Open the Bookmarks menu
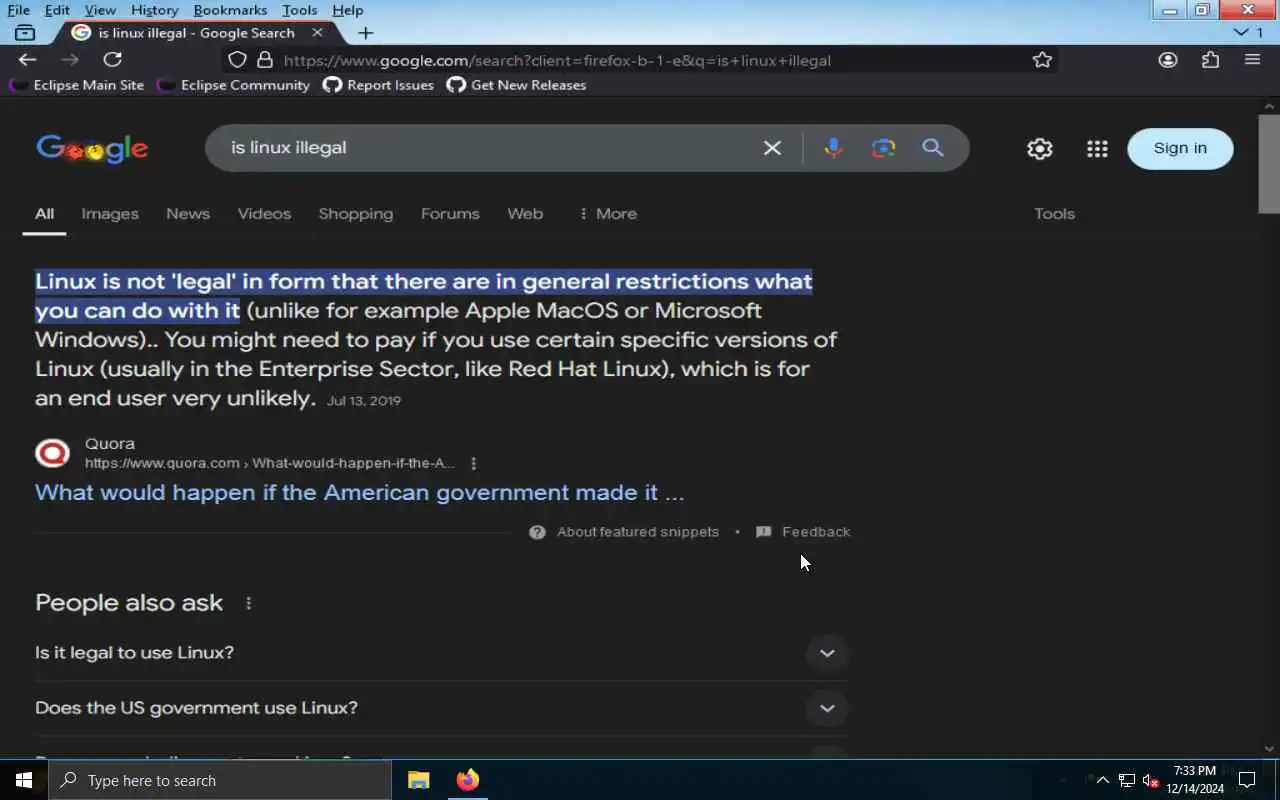This screenshot has height=800, width=1280. (230, 10)
